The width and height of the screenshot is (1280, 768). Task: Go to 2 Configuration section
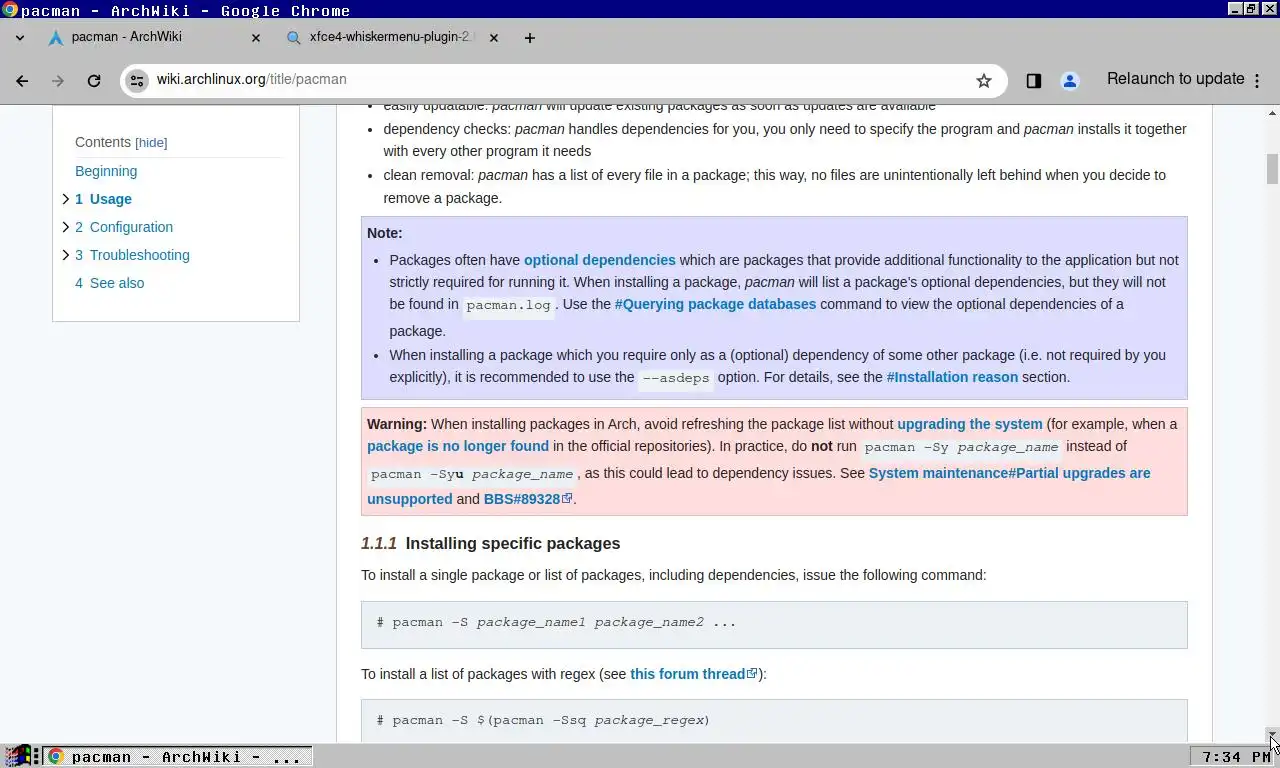coord(124,227)
